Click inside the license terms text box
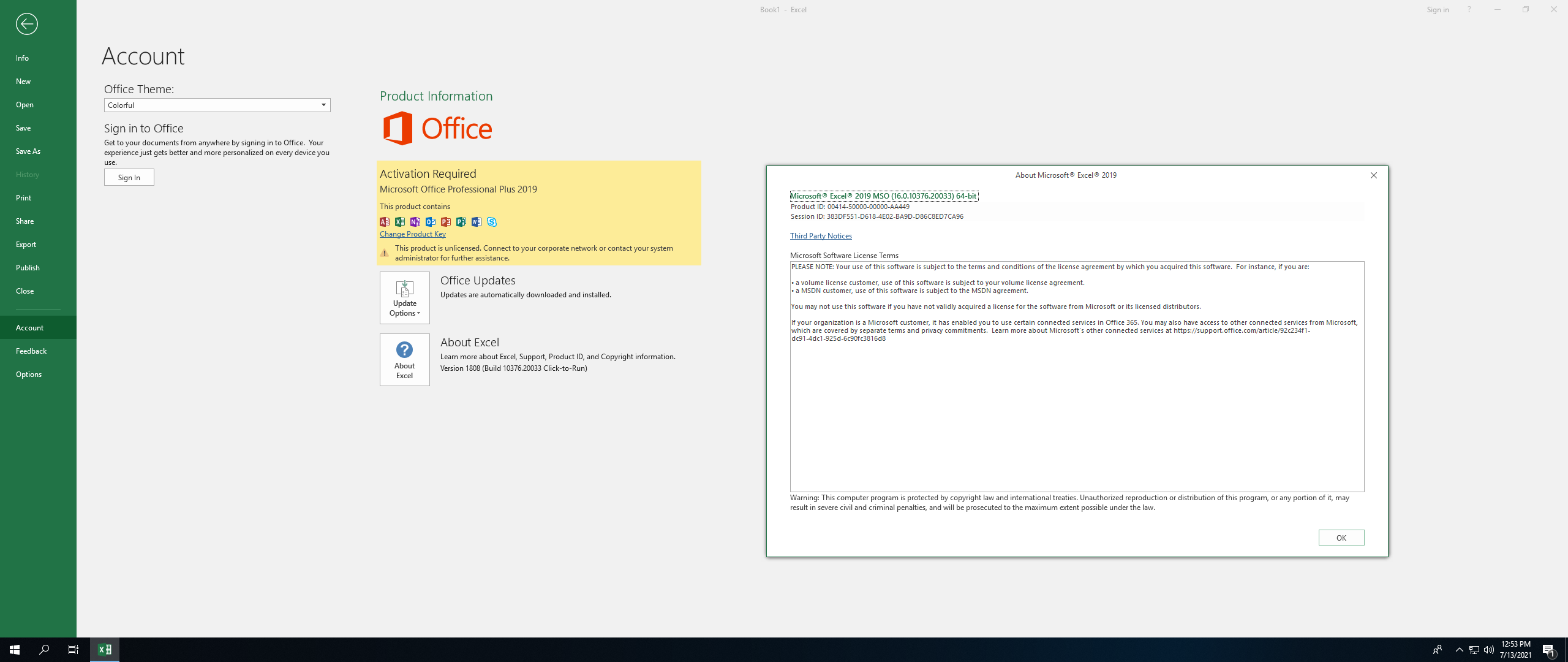The image size is (1568, 662). click(1077, 376)
